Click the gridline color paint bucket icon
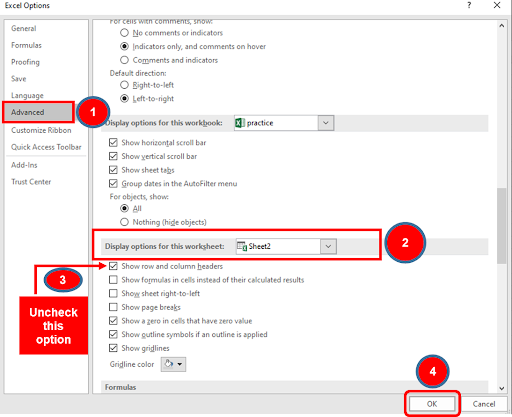This screenshot has height=417, width=512. pyautogui.click(x=169, y=364)
